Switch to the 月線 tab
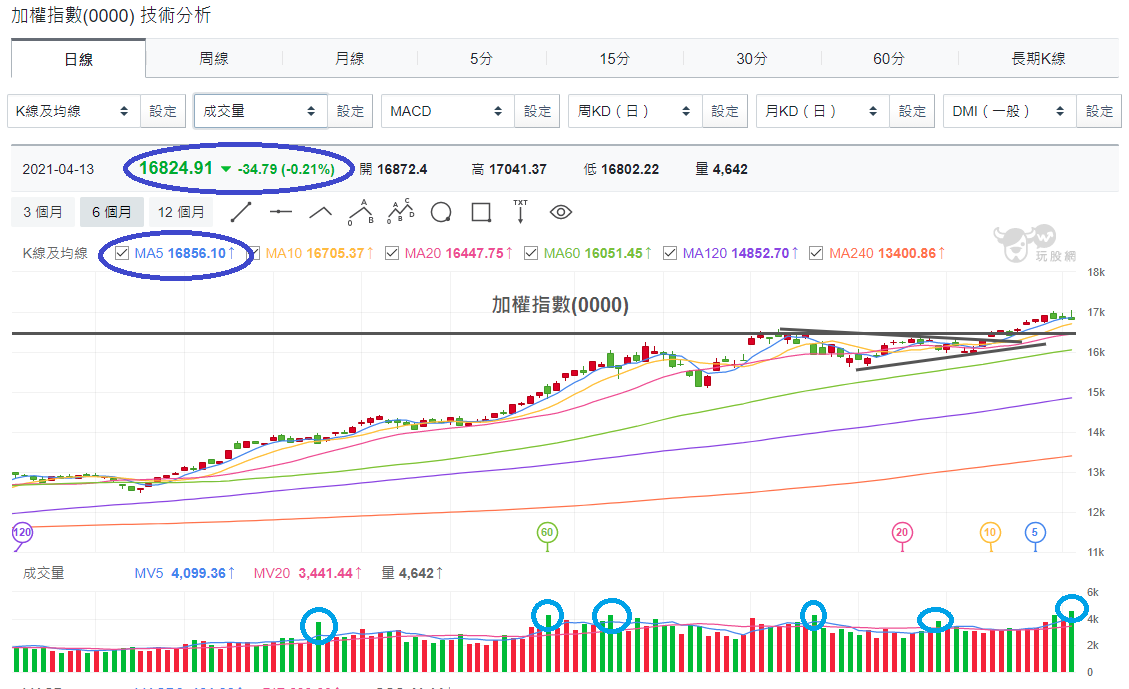Screen dimensions: 1129x689 [350, 58]
